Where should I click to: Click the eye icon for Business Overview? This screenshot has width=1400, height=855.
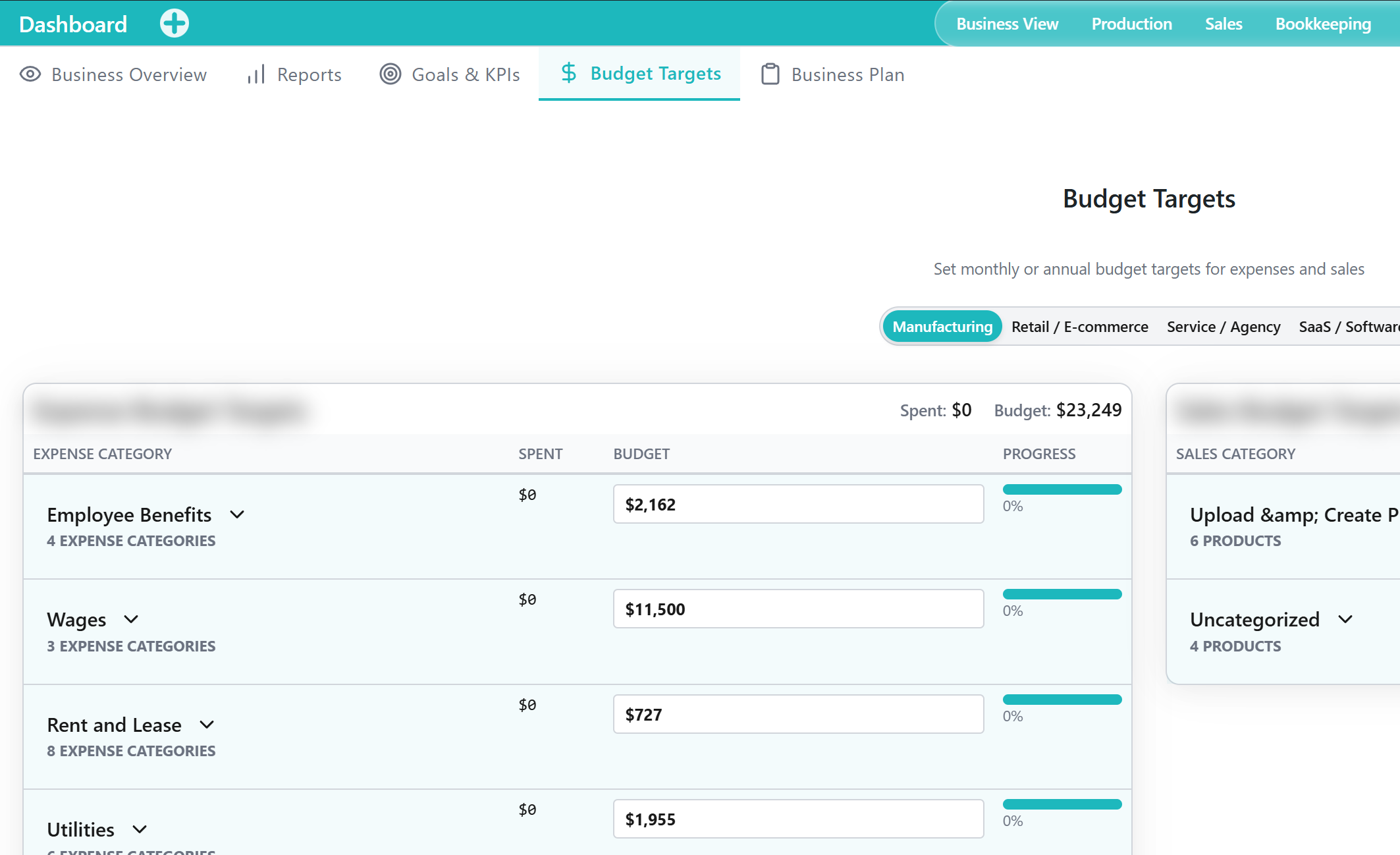30,74
